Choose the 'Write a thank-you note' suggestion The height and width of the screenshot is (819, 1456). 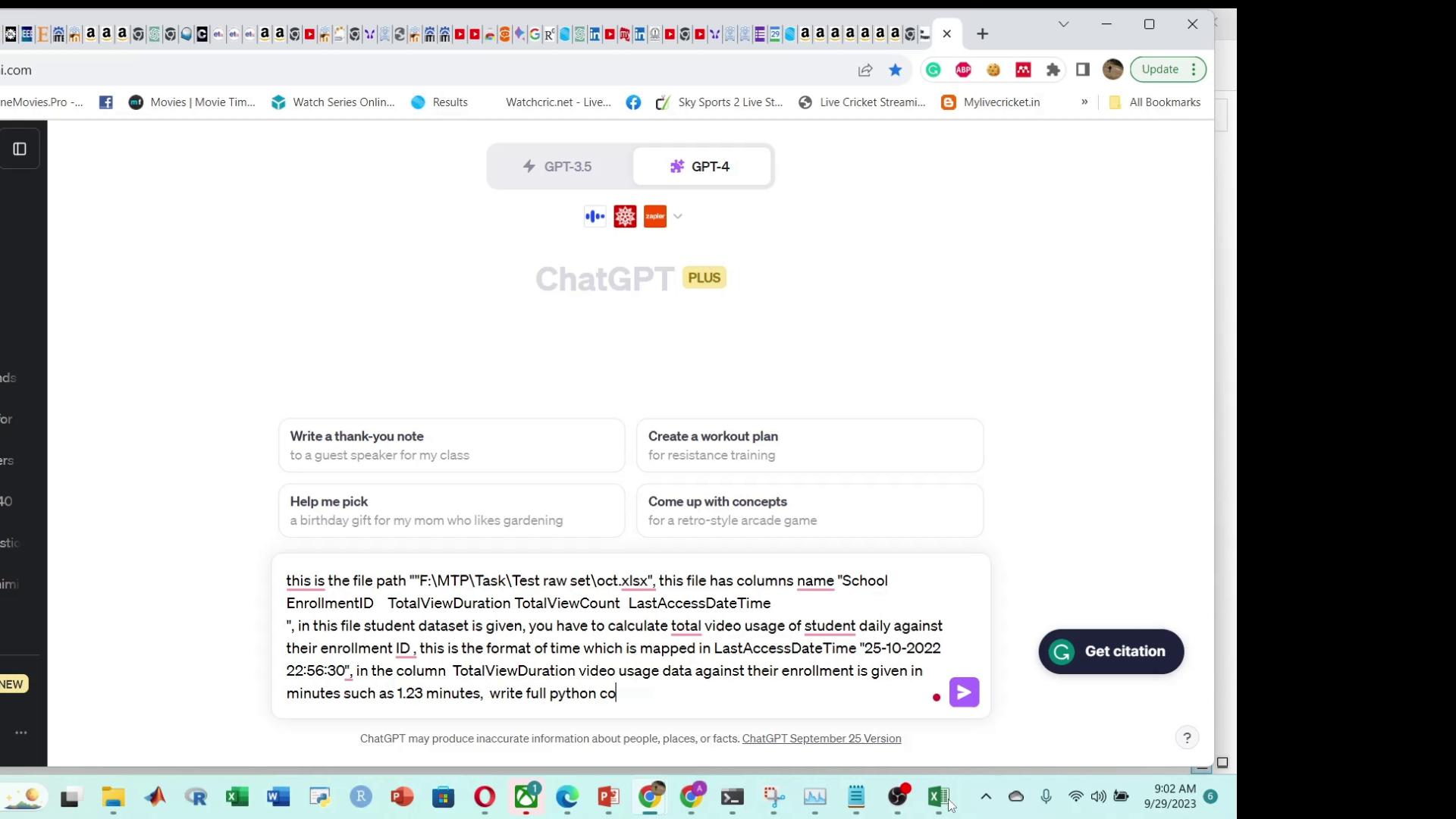coord(452,446)
